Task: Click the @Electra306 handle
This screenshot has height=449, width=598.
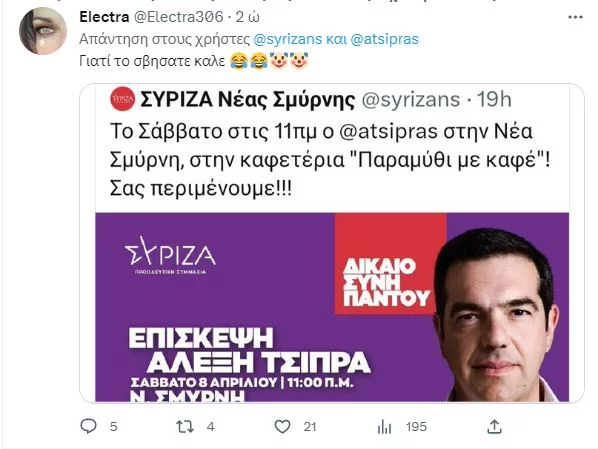Action: coord(179,17)
